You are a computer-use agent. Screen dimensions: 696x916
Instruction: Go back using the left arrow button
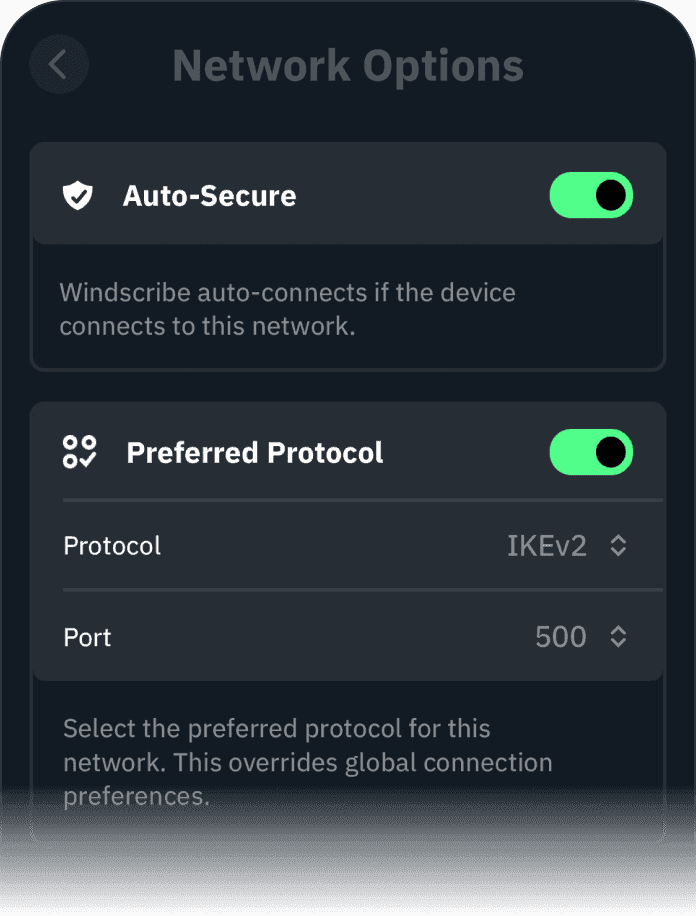coord(58,65)
